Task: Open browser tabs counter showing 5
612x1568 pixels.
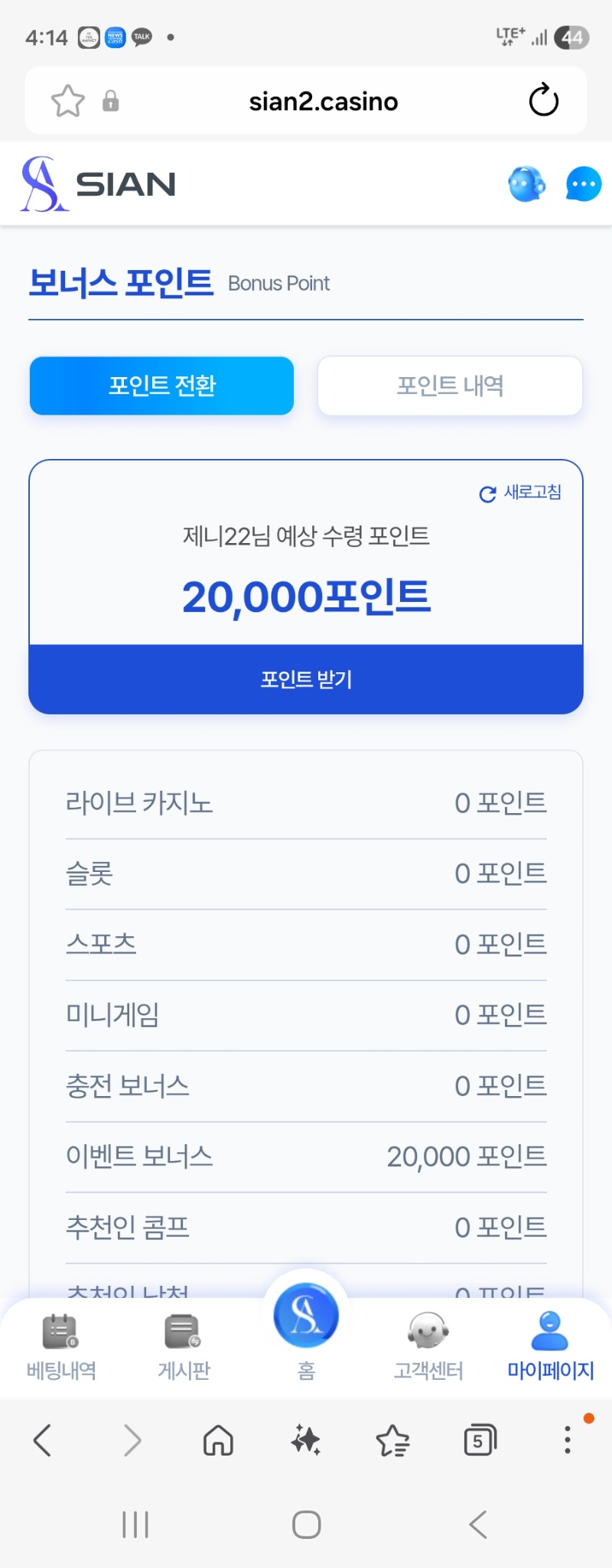Action: (480, 1441)
